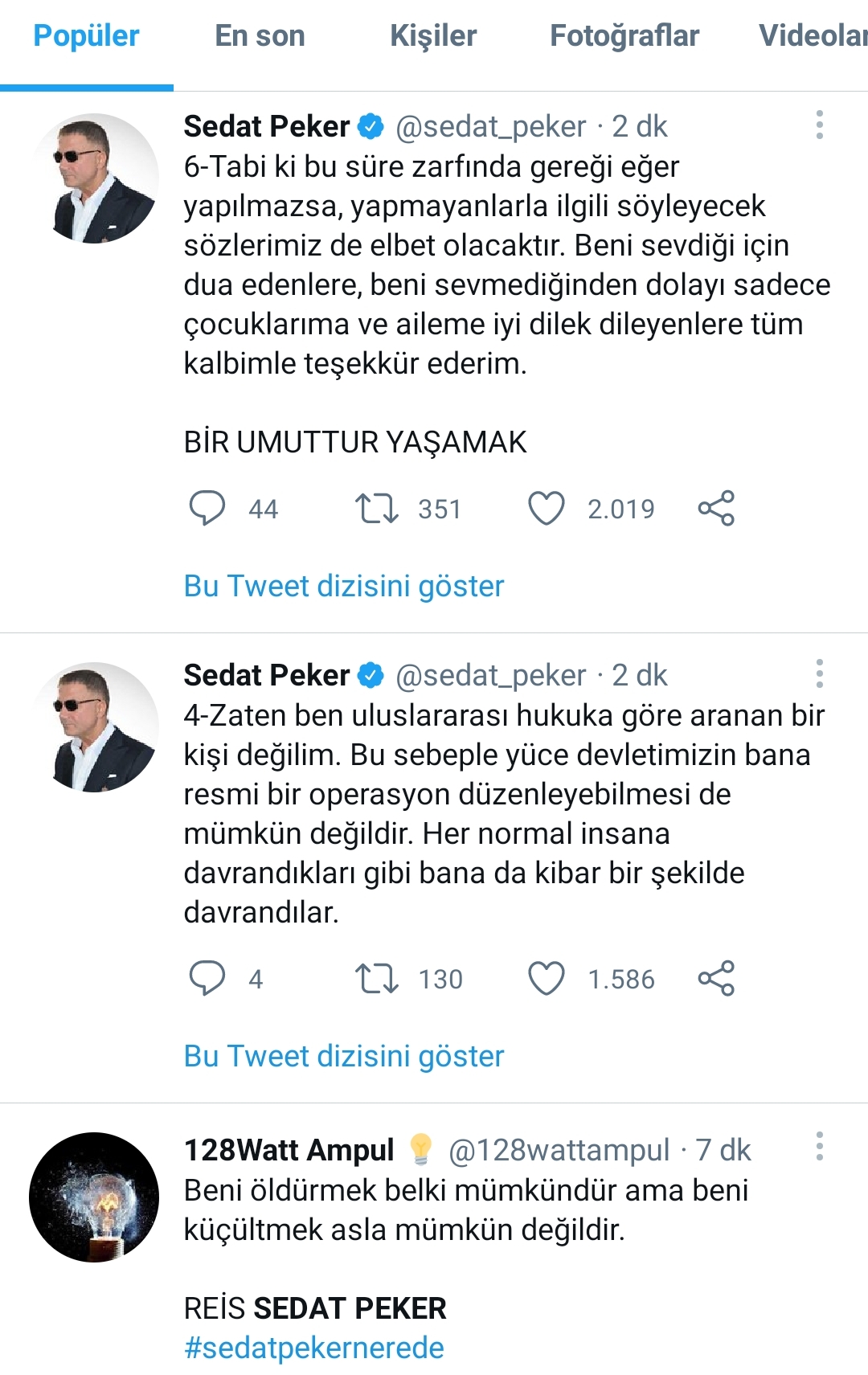Open more options on the 4-Zaten tweet
This screenshot has height=1375, width=868.
point(819,674)
